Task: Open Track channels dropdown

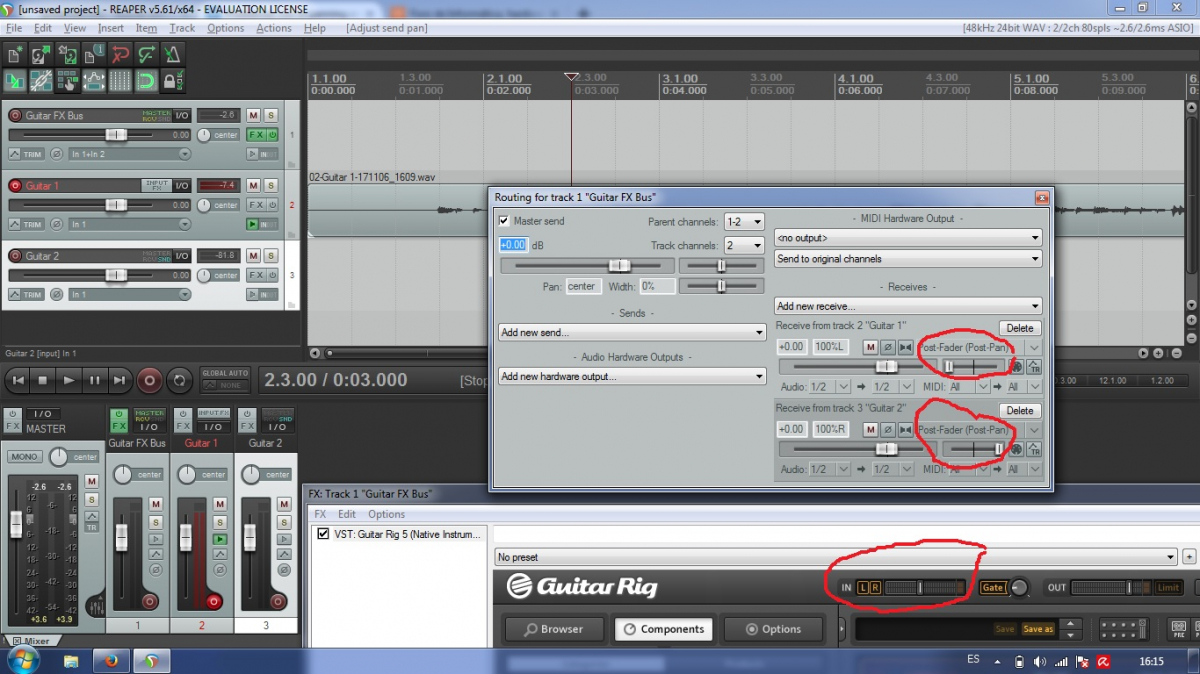Action: pyautogui.click(x=744, y=245)
